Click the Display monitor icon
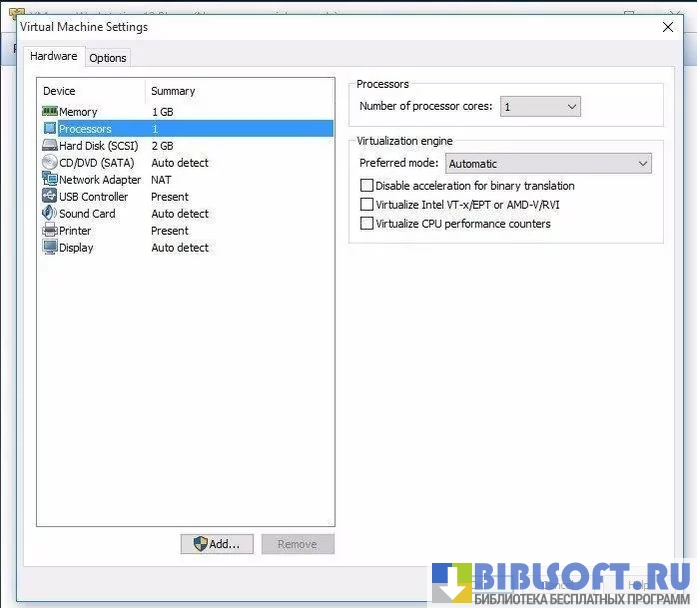This screenshot has width=697, height=608. (x=50, y=248)
